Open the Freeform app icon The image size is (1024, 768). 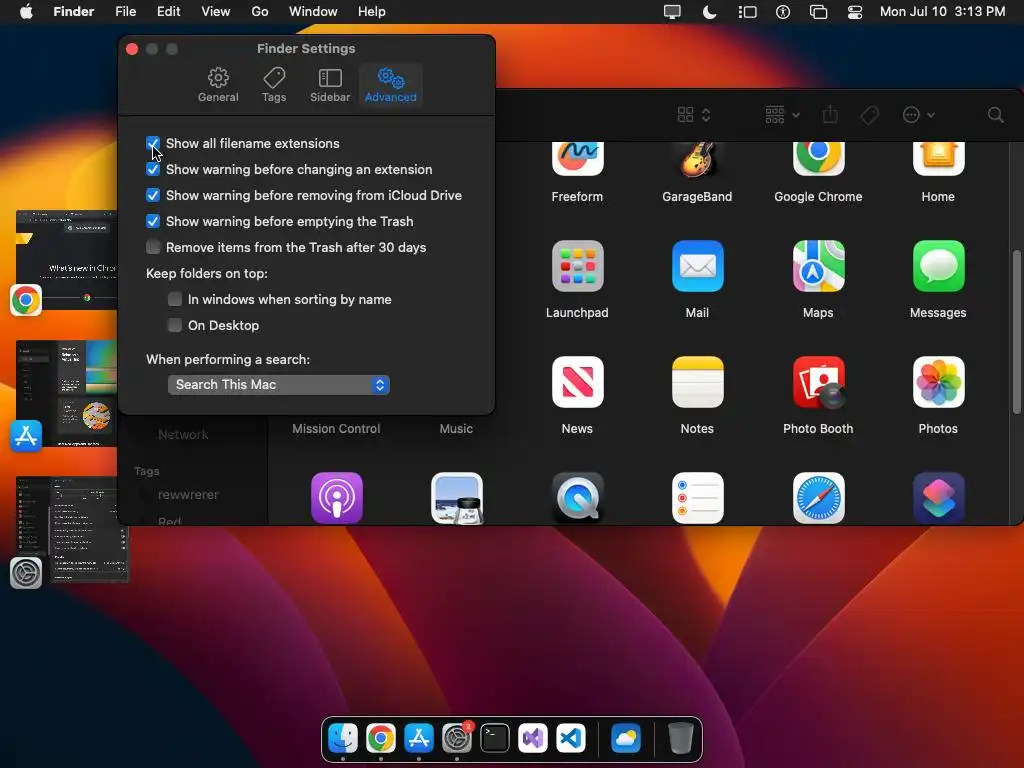pyautogui.click(x=577, y=159)
